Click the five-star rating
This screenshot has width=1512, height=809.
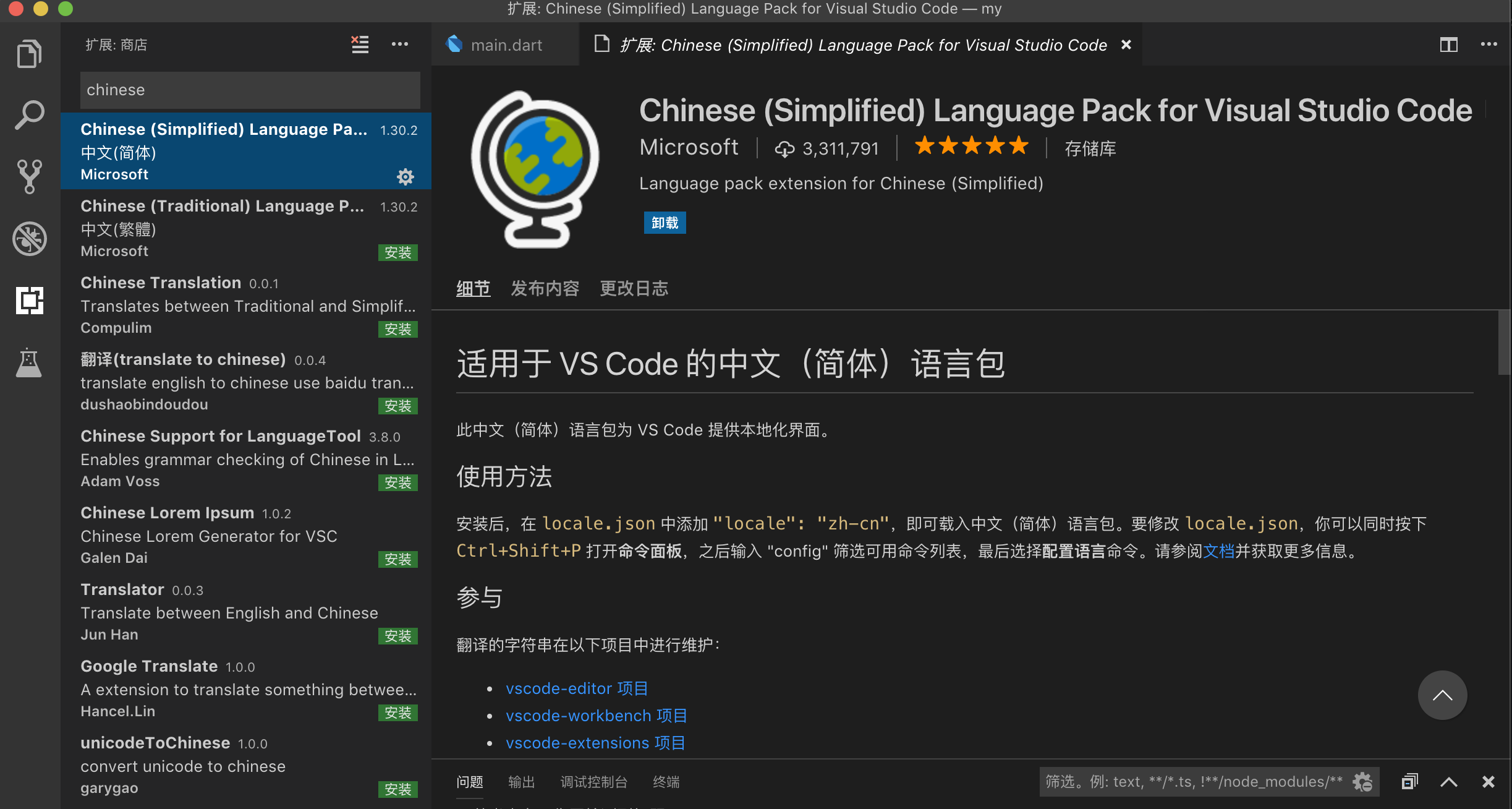pyautogui.click(x=971, y=146)
